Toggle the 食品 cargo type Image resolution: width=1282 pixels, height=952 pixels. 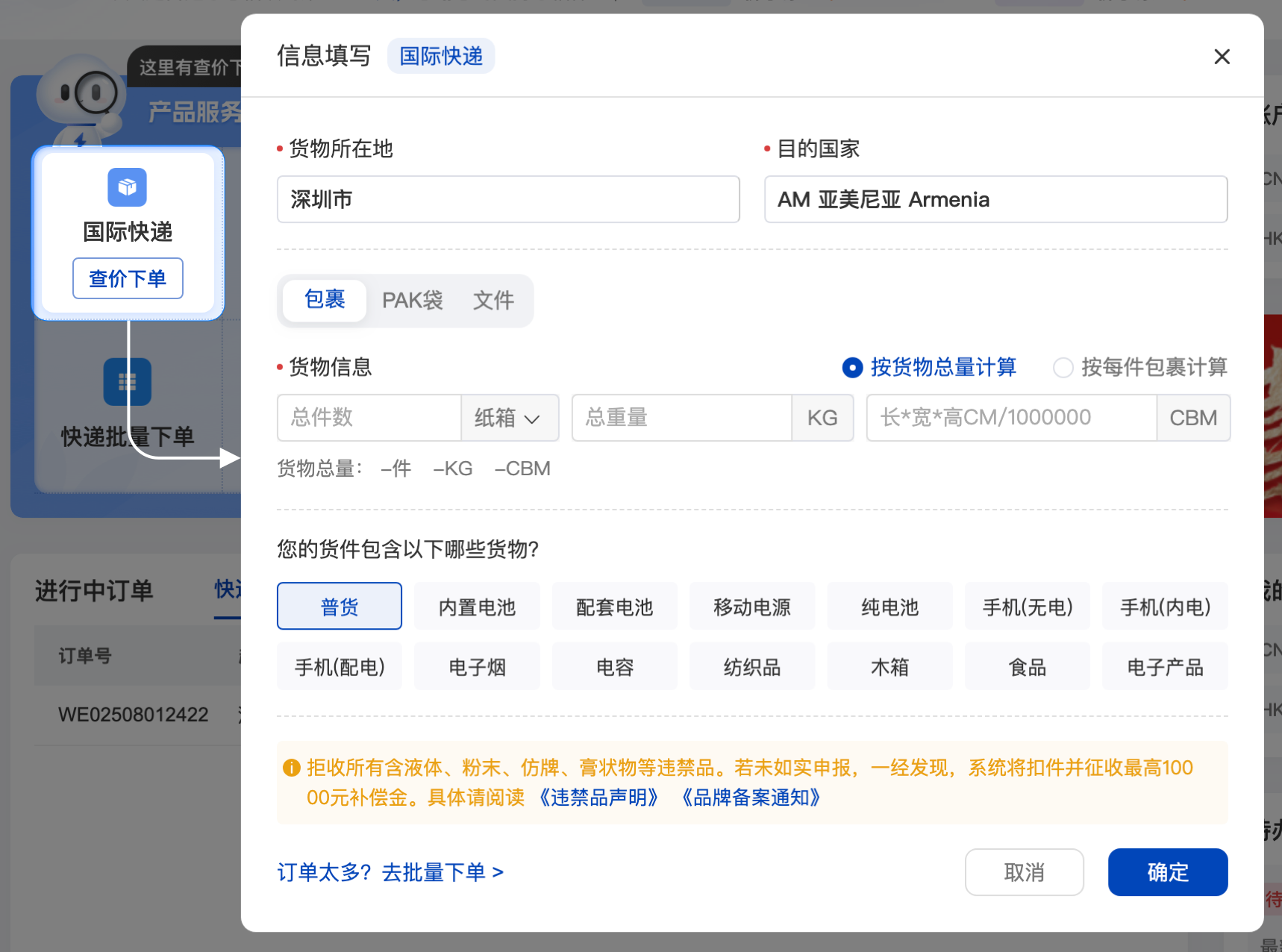pos(1027,666)
